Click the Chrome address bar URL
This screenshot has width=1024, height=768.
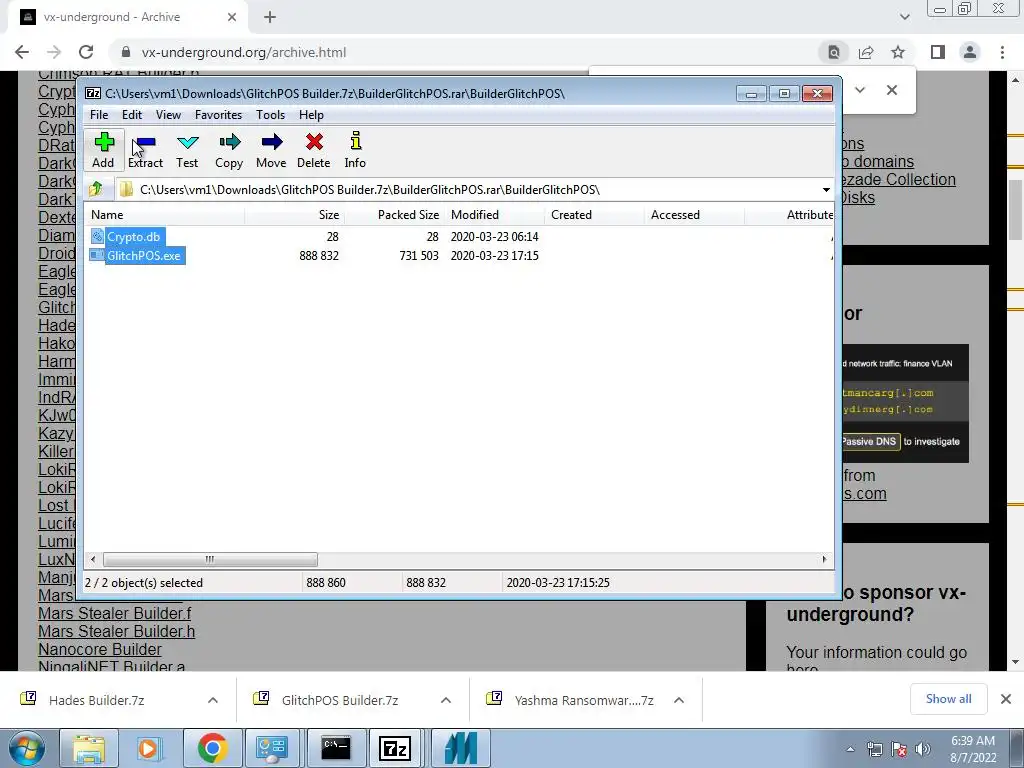244,52
